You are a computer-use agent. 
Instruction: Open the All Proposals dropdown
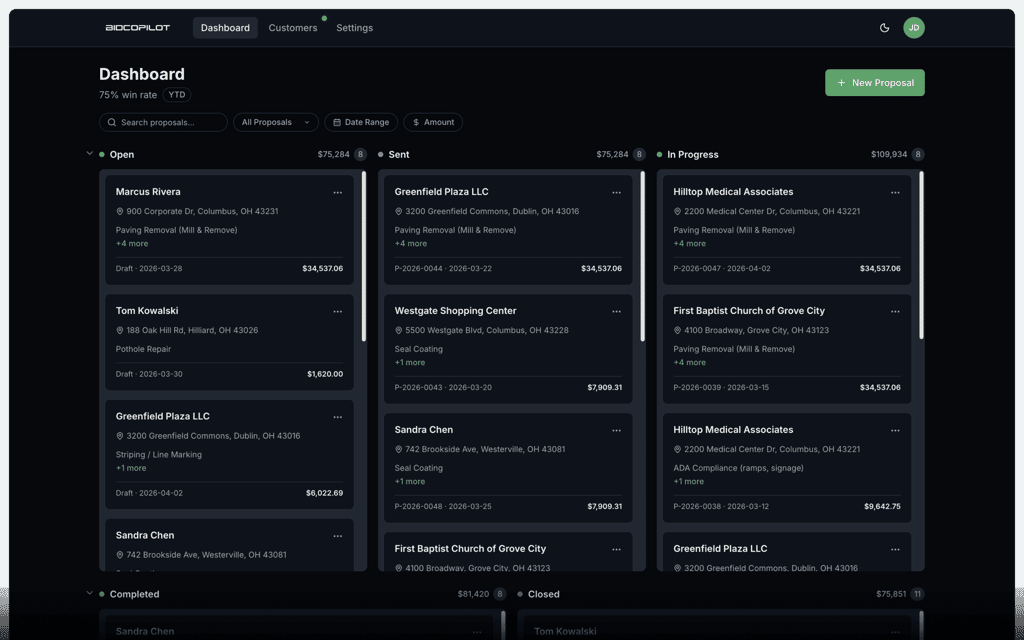pos(276,122)
